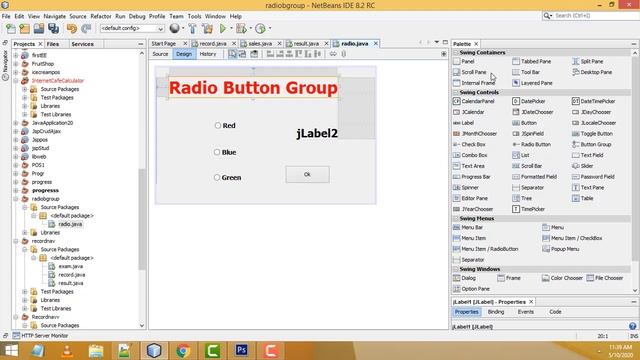Select radio.java in the project tree

point(70,224)
